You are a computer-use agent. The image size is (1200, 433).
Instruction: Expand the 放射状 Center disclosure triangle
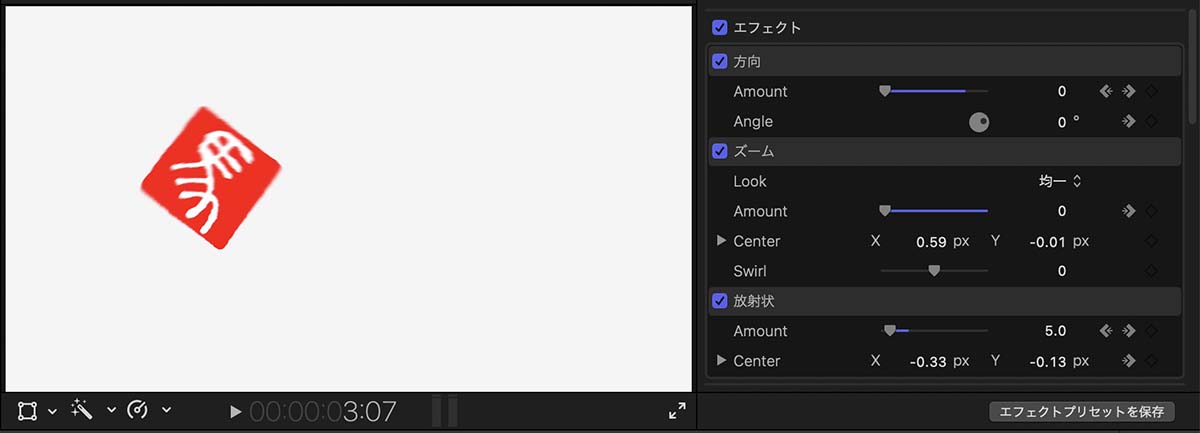[x=722, y=360]
